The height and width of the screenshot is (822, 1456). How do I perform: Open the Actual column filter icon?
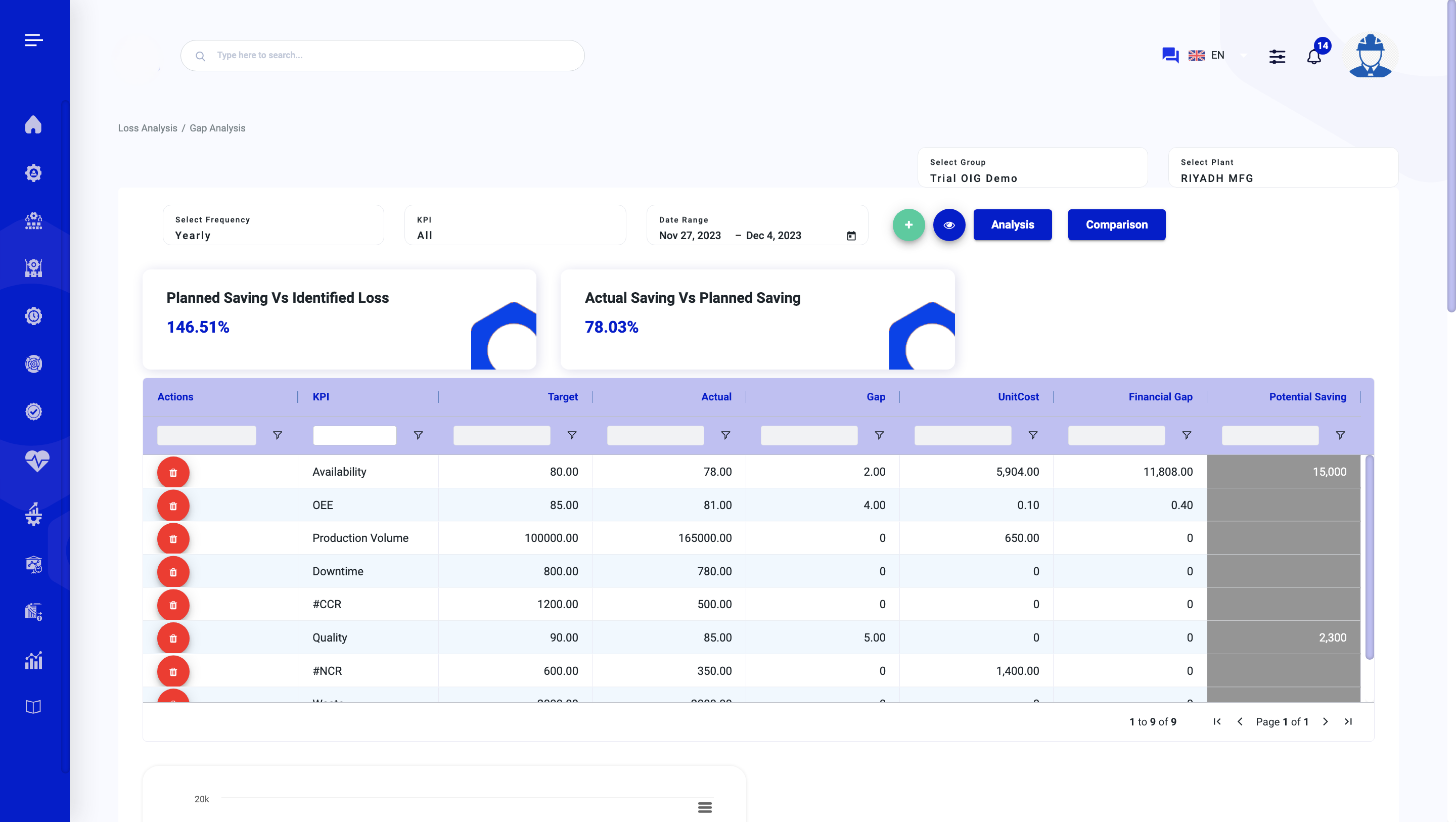tap(726, 435)
